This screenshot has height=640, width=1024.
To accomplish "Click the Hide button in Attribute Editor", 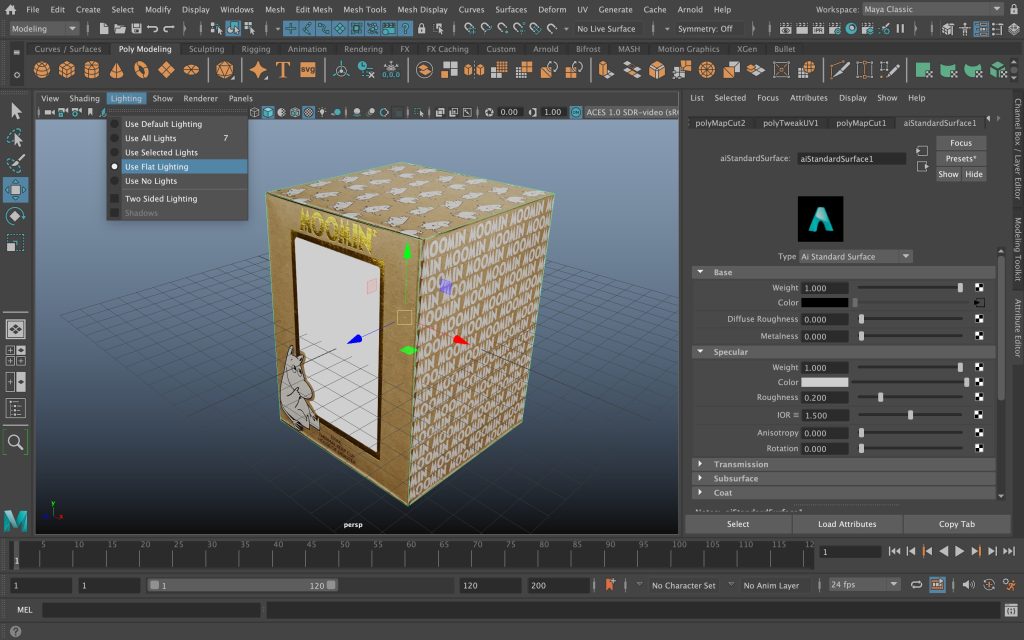I will click(x=974, y=174).
